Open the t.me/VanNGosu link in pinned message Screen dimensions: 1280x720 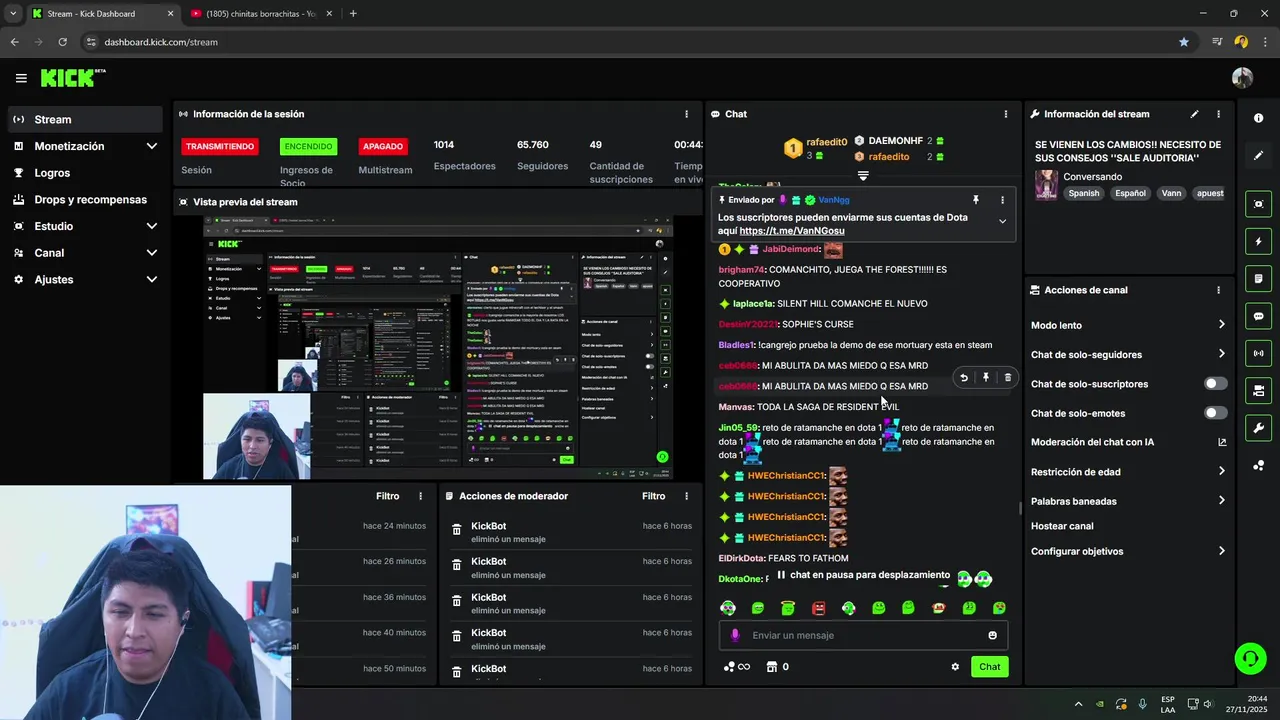pyautogui.click(x=792, y=231)
